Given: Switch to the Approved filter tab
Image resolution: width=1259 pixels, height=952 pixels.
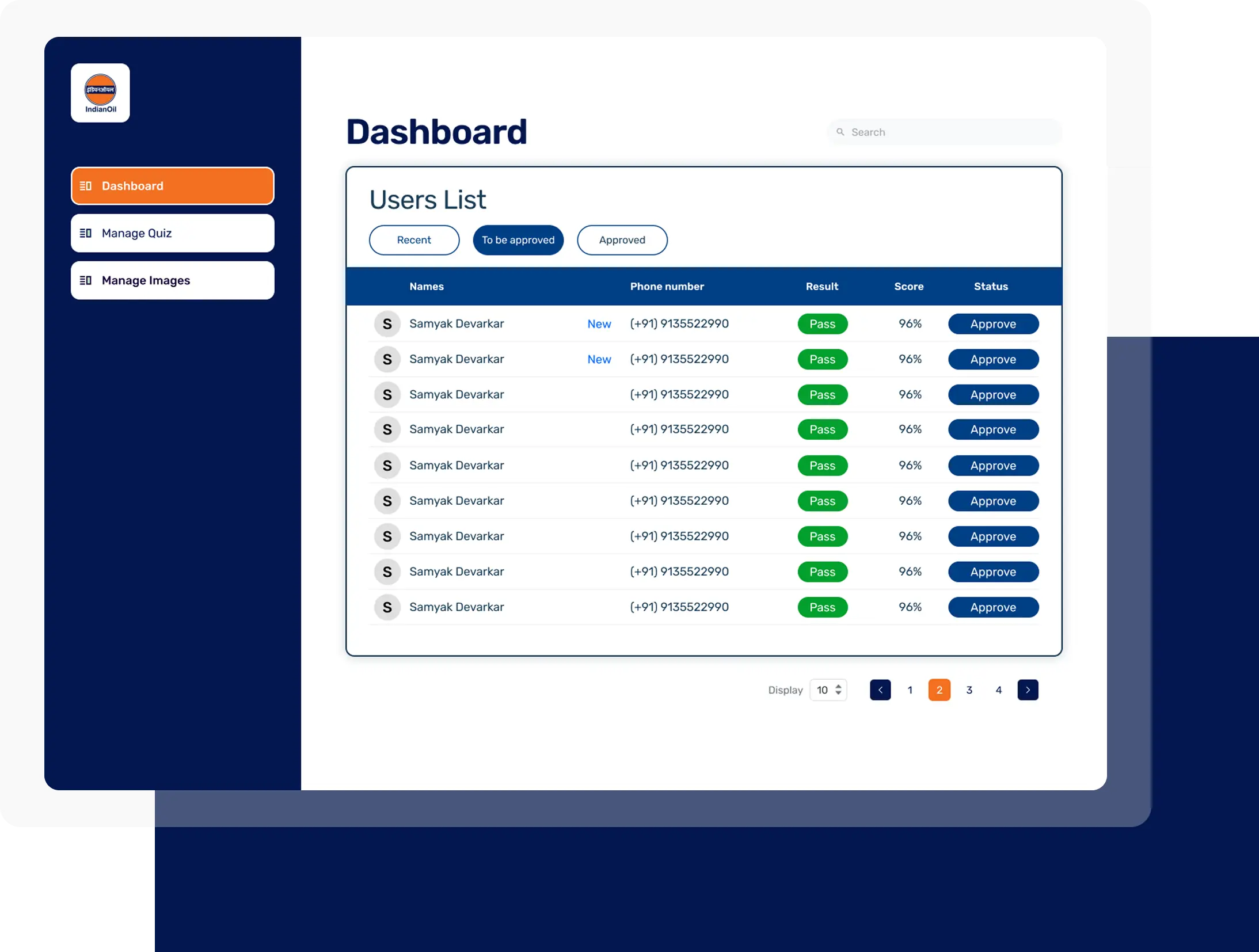Looking at the screenshot, I should coord(622,240).
